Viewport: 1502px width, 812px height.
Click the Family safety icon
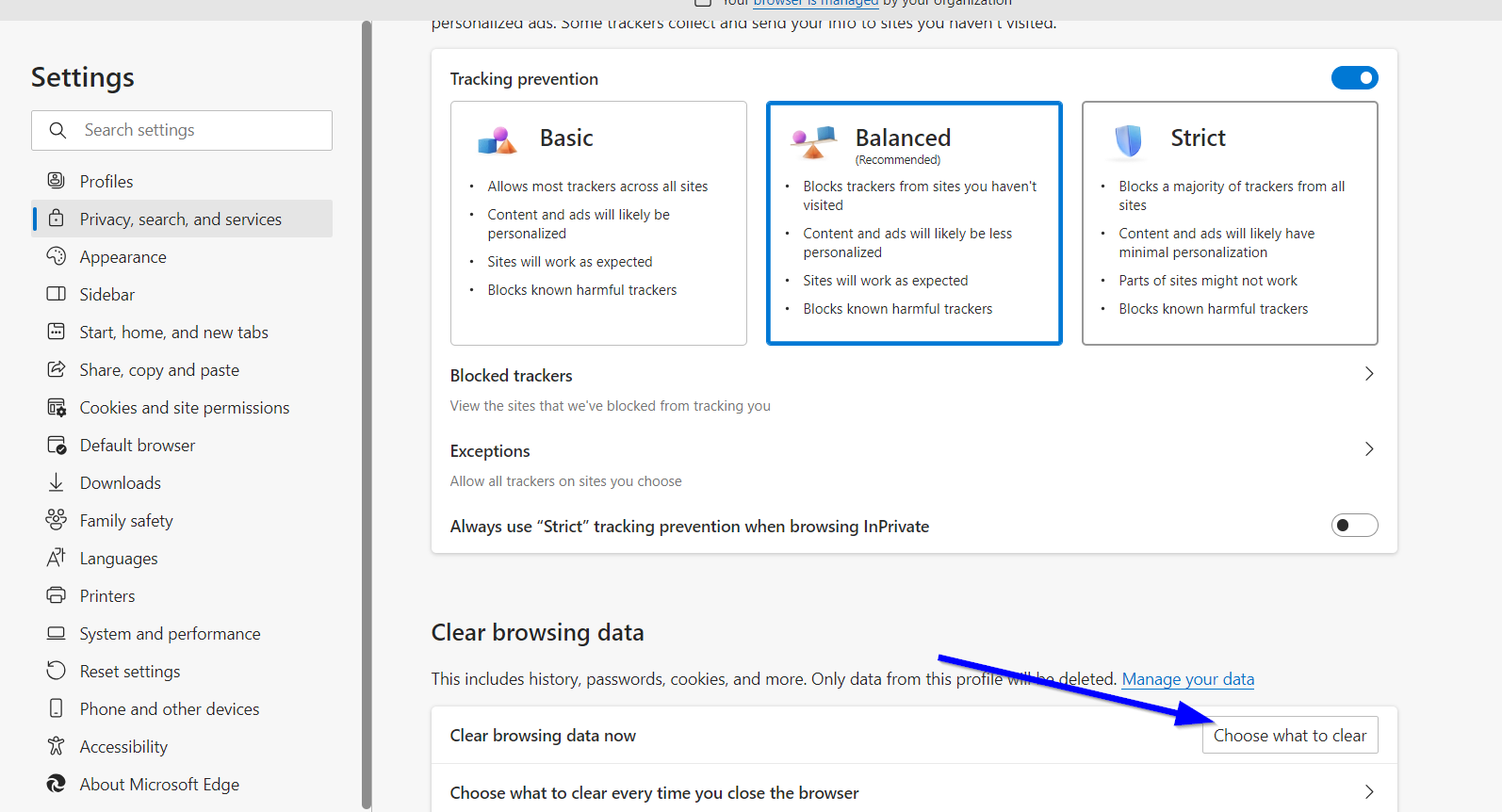57,519
